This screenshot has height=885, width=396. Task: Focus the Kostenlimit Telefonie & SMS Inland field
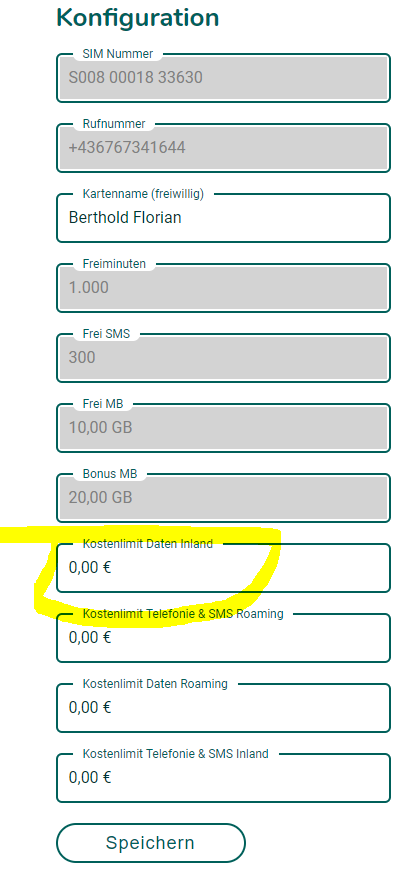(223, 778)
